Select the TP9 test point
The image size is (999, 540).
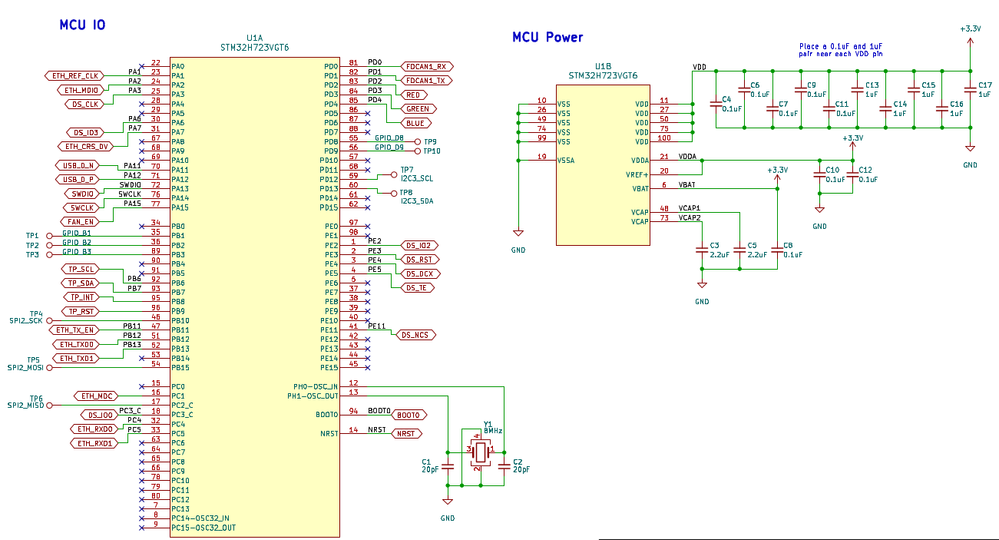point(418,141)
